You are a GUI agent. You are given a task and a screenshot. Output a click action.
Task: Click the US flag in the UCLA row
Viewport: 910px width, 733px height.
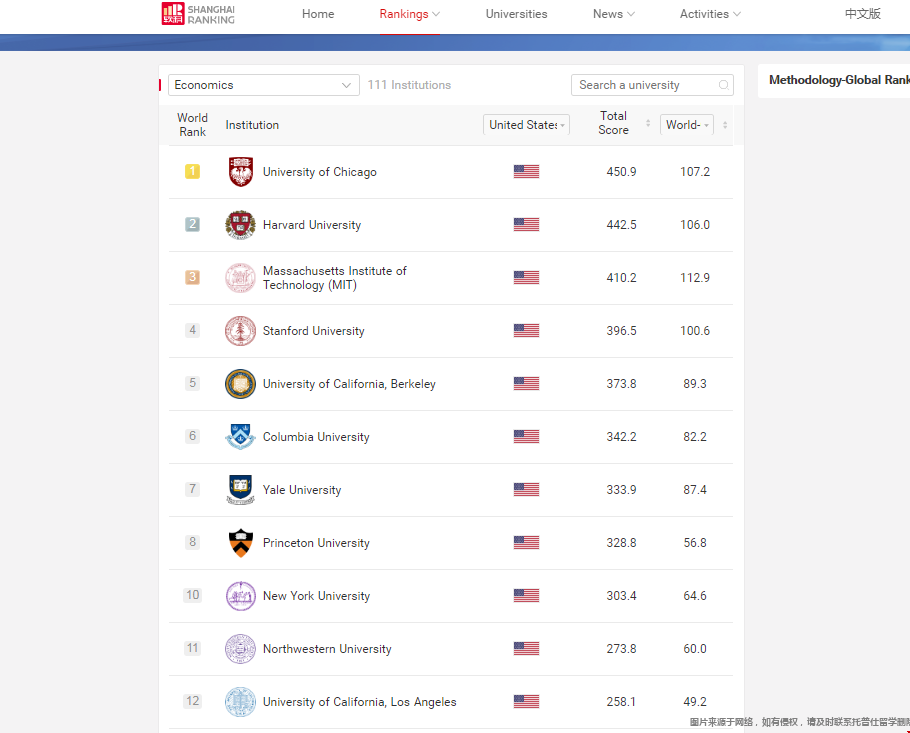click(x=526, y=702)
